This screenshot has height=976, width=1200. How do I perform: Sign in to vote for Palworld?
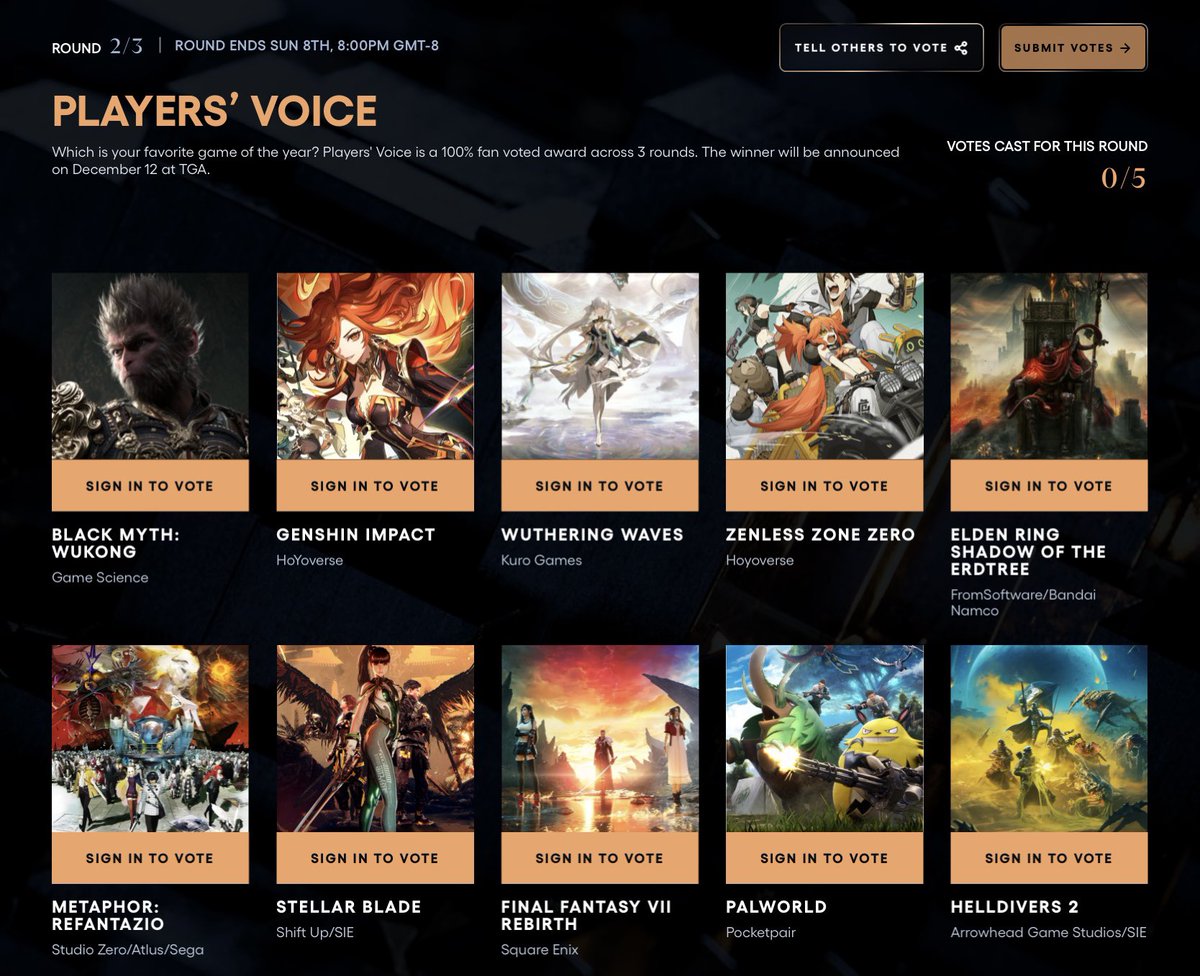pos(824,858)
